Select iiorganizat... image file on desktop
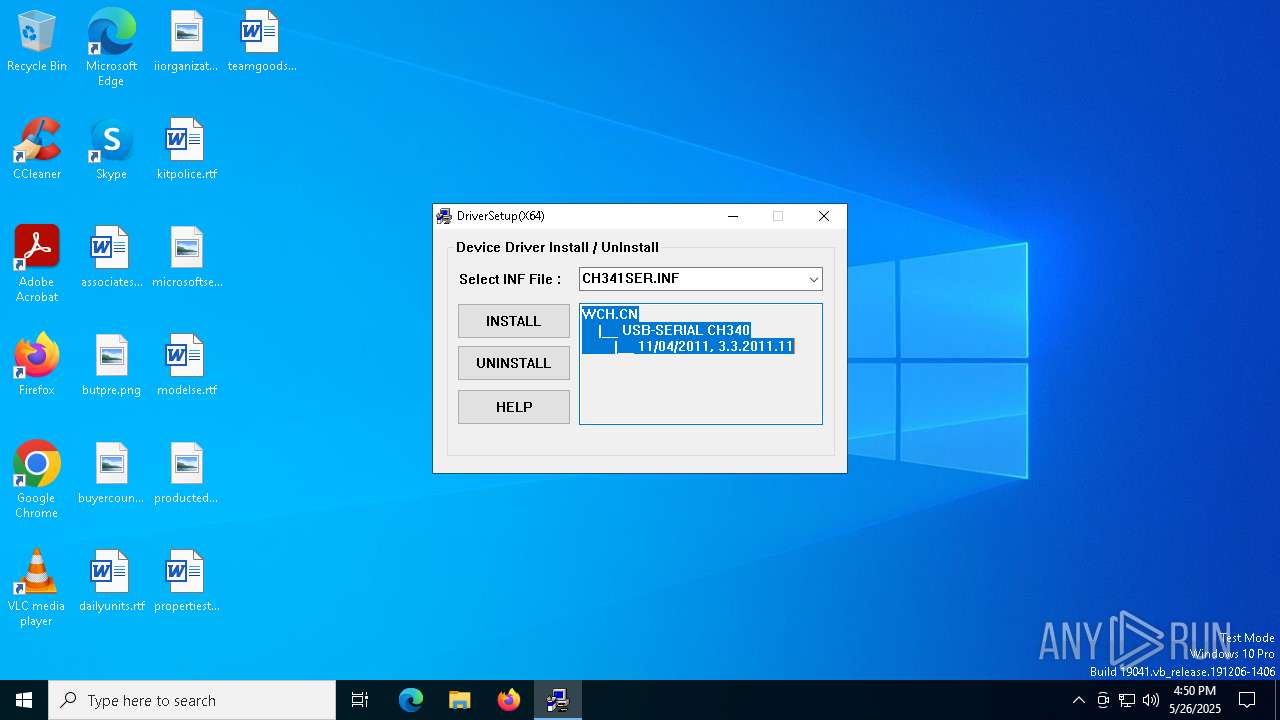This screenshot has height=720, width=1280. tap(186, 42)
